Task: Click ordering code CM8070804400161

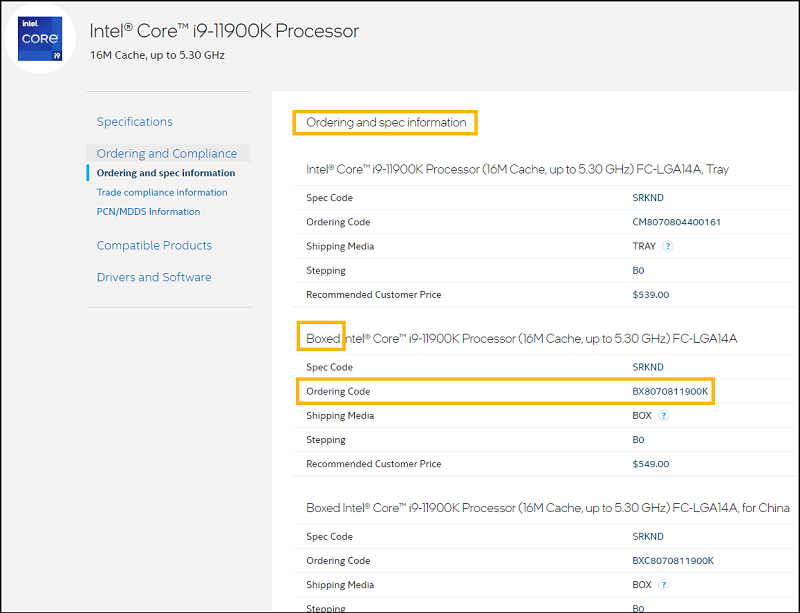Action: [x=676, y=222]
